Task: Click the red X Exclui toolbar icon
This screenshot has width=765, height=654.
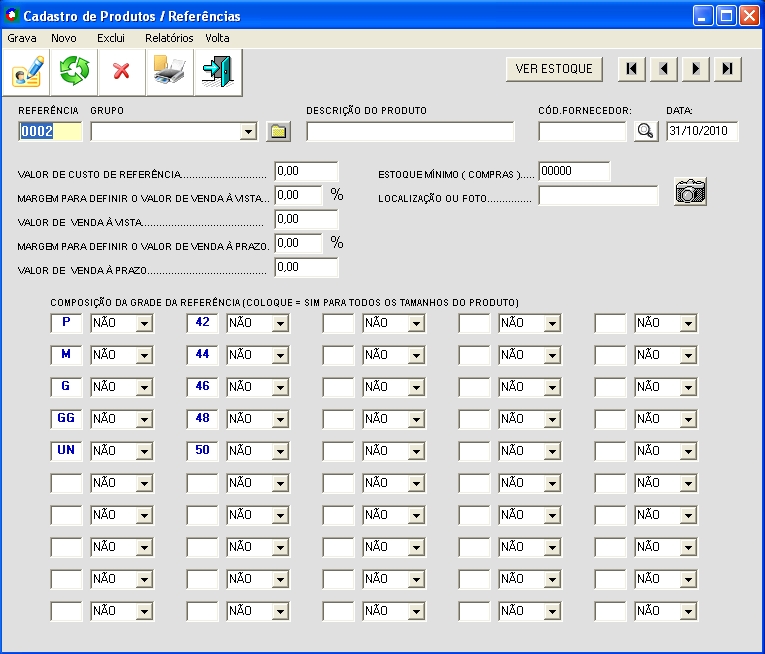Action: pos(122,72)
